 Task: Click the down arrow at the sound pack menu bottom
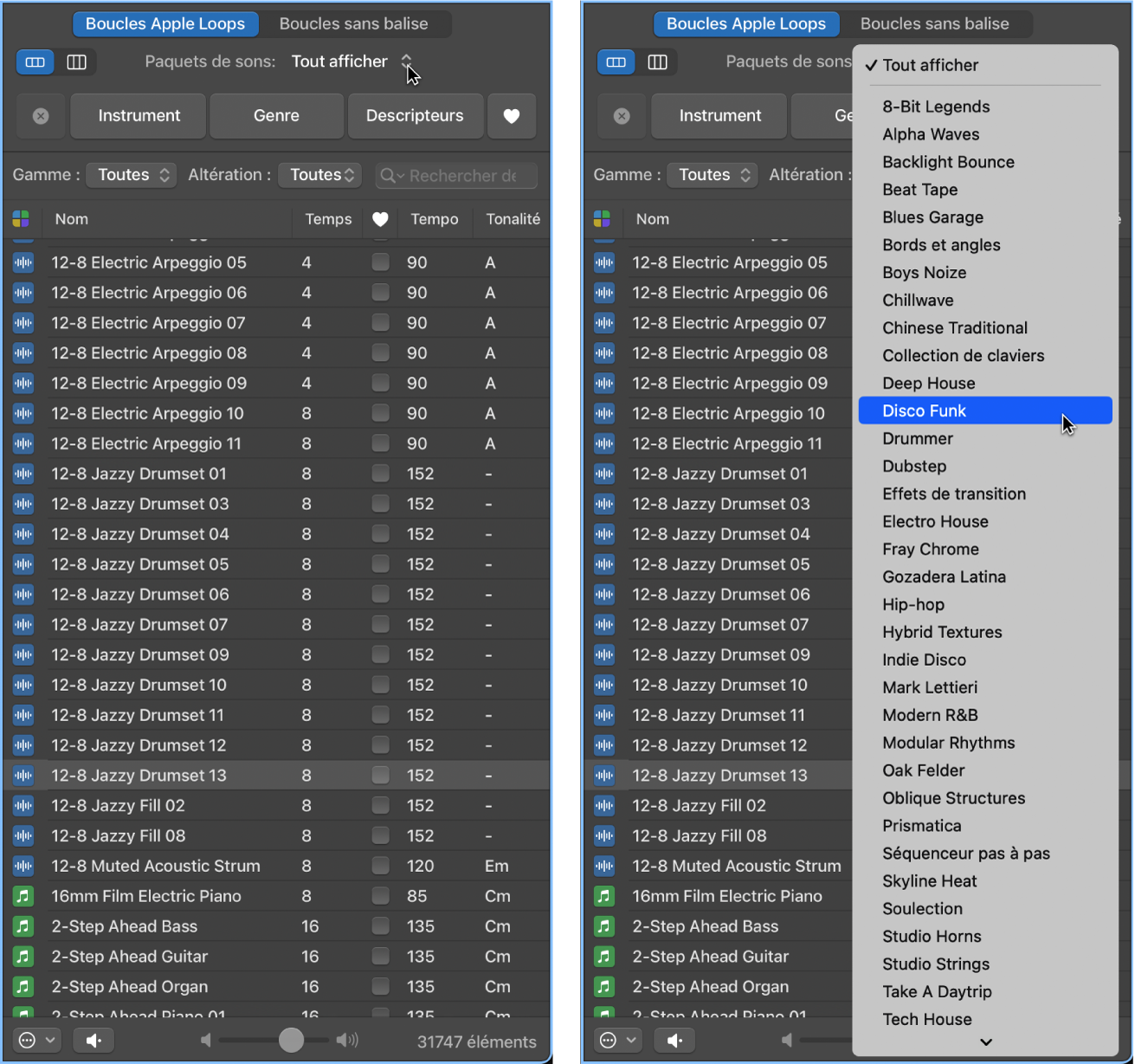click(x=985, y=1042)
